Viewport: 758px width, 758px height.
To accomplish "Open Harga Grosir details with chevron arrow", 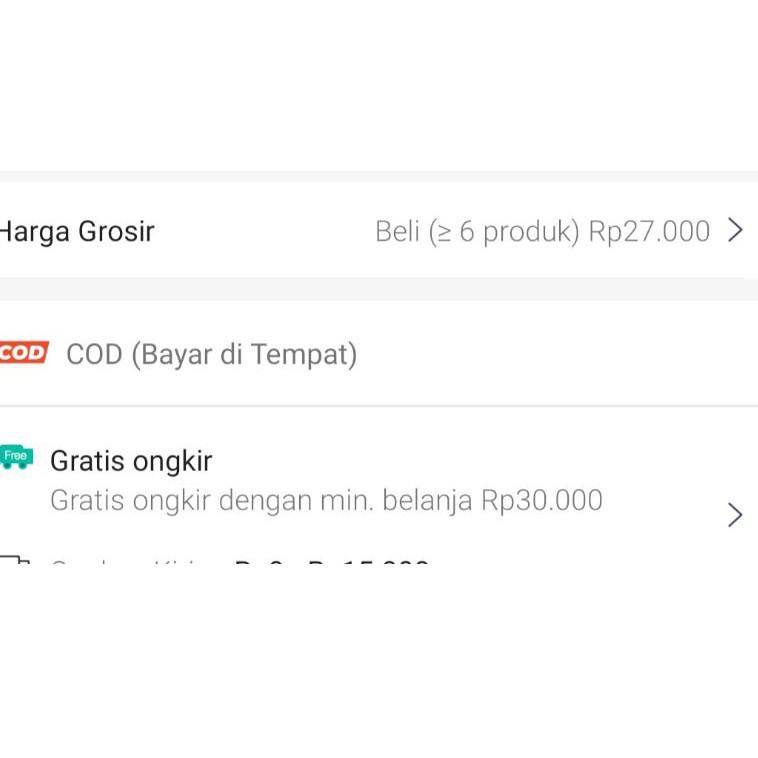I will point(735,230).
